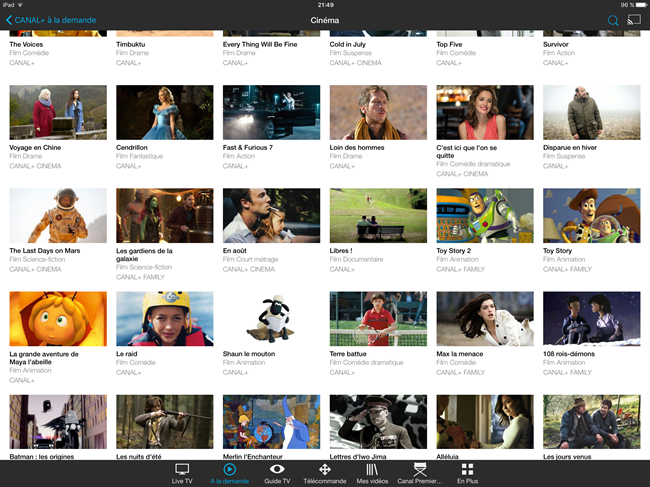The image size is (650, 487).
Task: Click the Disparue en hiver title
Action: click(570, 148)
